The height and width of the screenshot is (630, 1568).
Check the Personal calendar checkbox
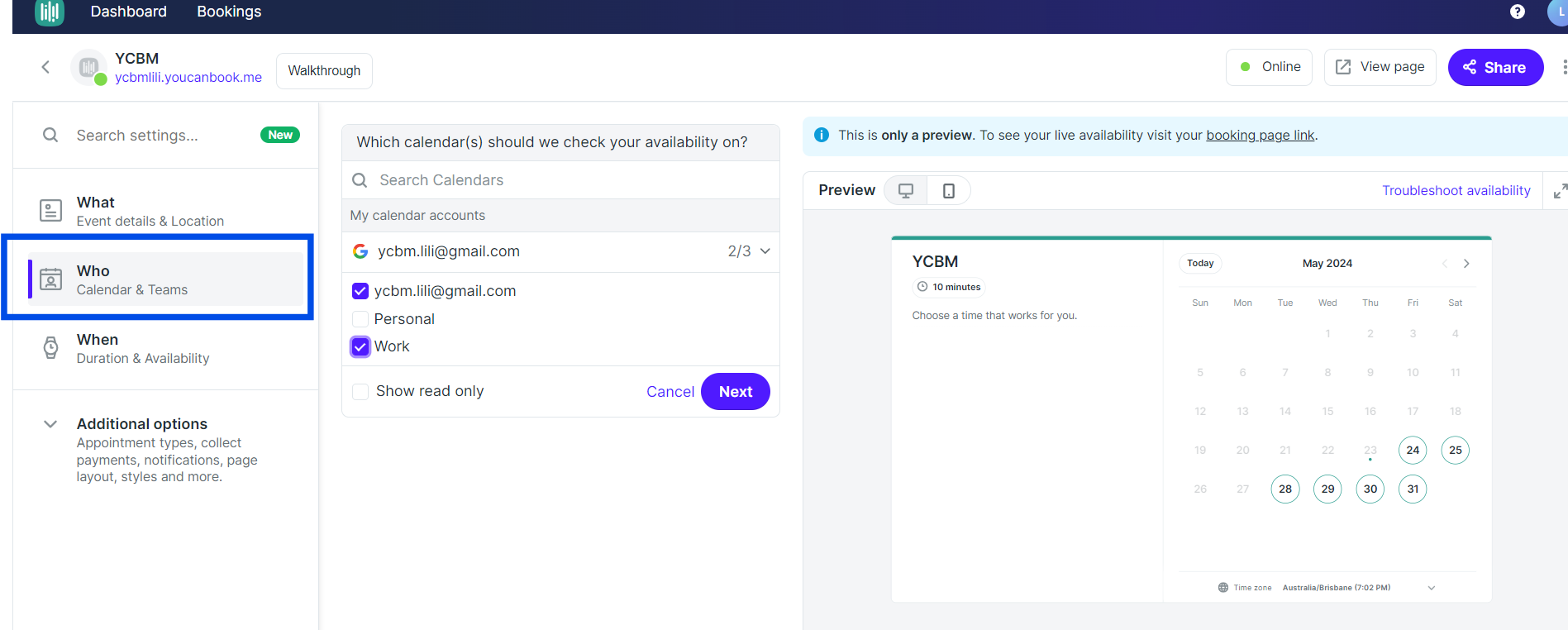pos(360,319)
